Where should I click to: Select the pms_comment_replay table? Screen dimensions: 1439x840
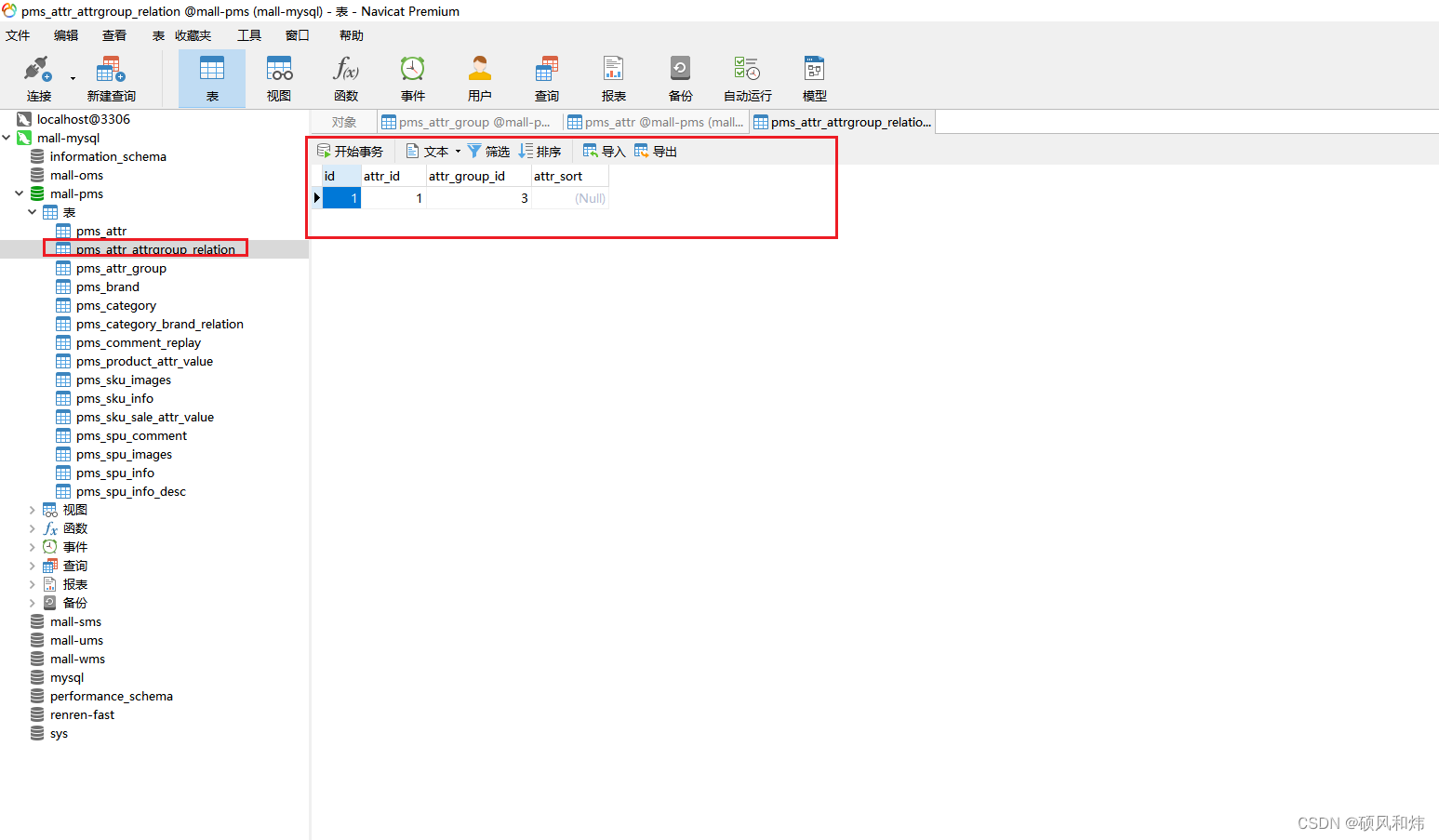coord(139,342)
